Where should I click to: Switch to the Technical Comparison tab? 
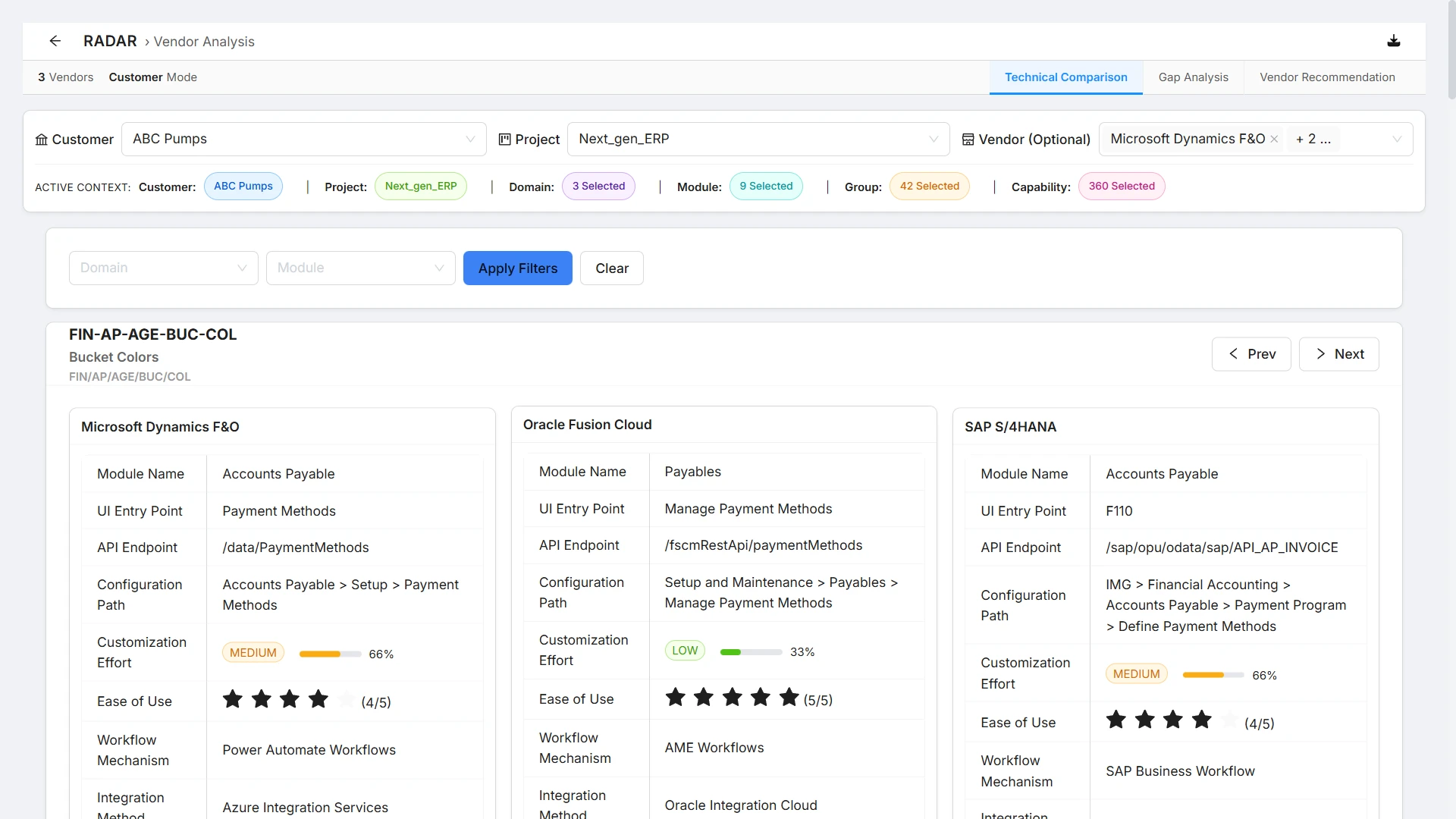[1065, 77]
